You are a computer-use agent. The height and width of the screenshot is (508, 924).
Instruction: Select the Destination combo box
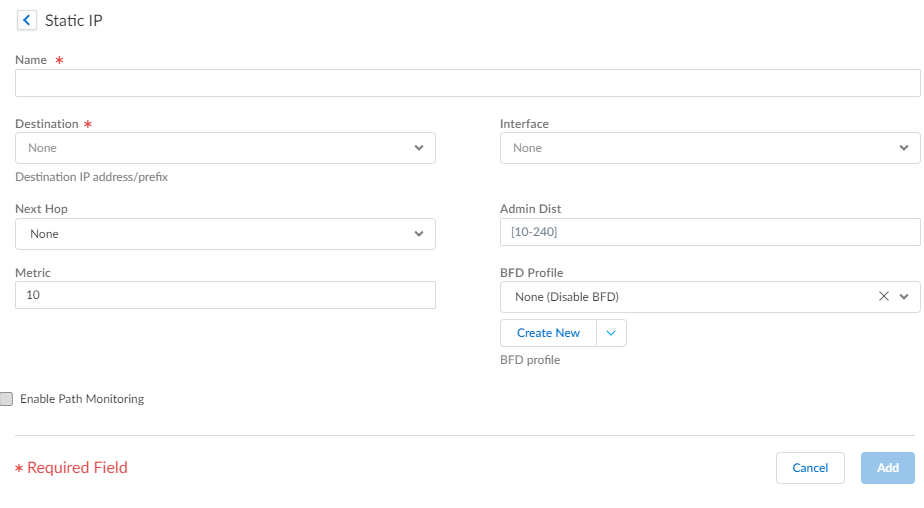[x=215, y=148]
